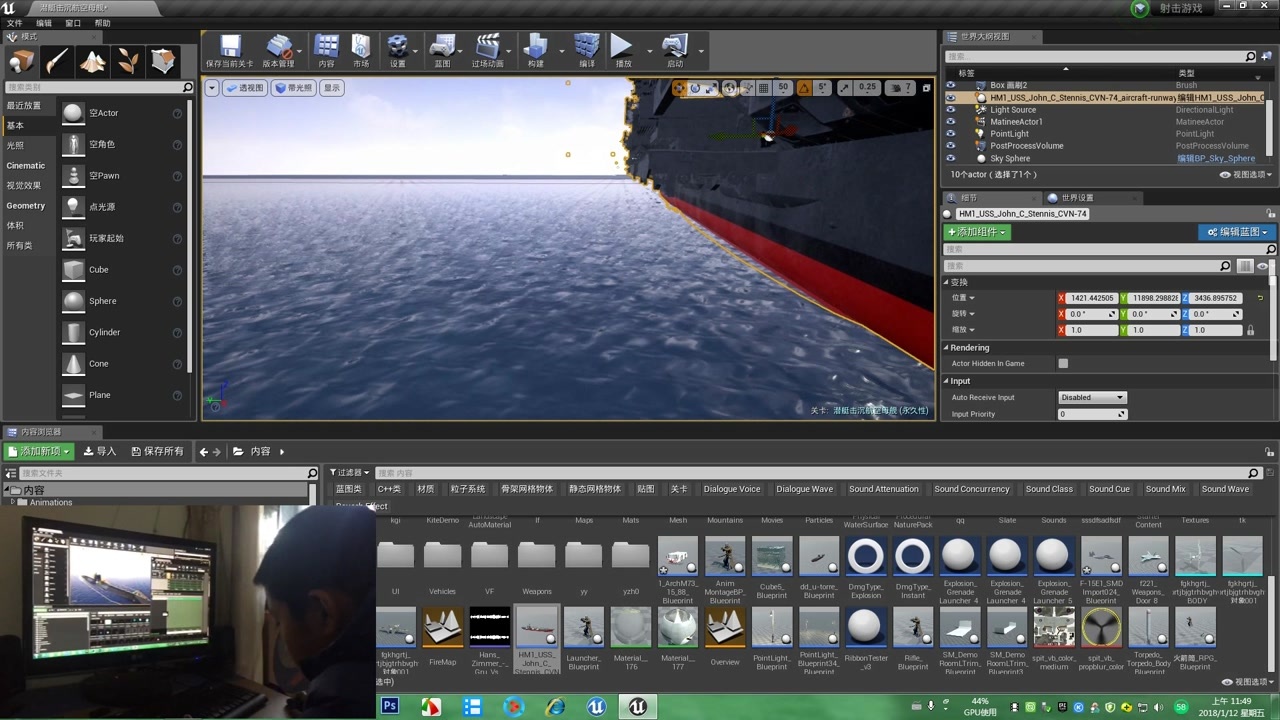Viewport: 1280px width, 720px height.
Task: Click the Play (播放) button in toolbar
Action: [622, 50]
